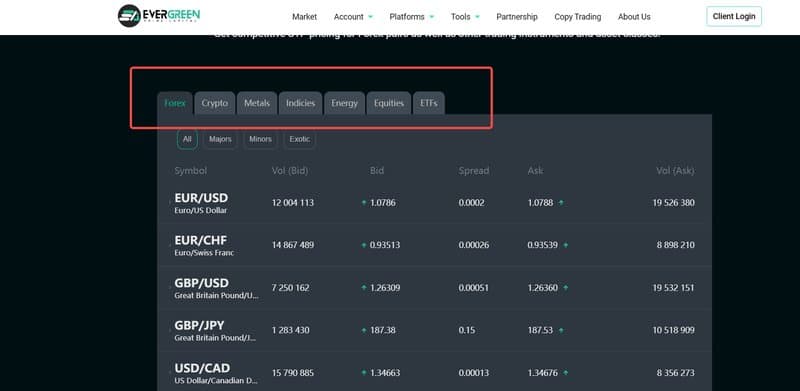Switch to the ETFs tab
The width and height of the screenshot is (800, 391).
click(x=429, y=103)
